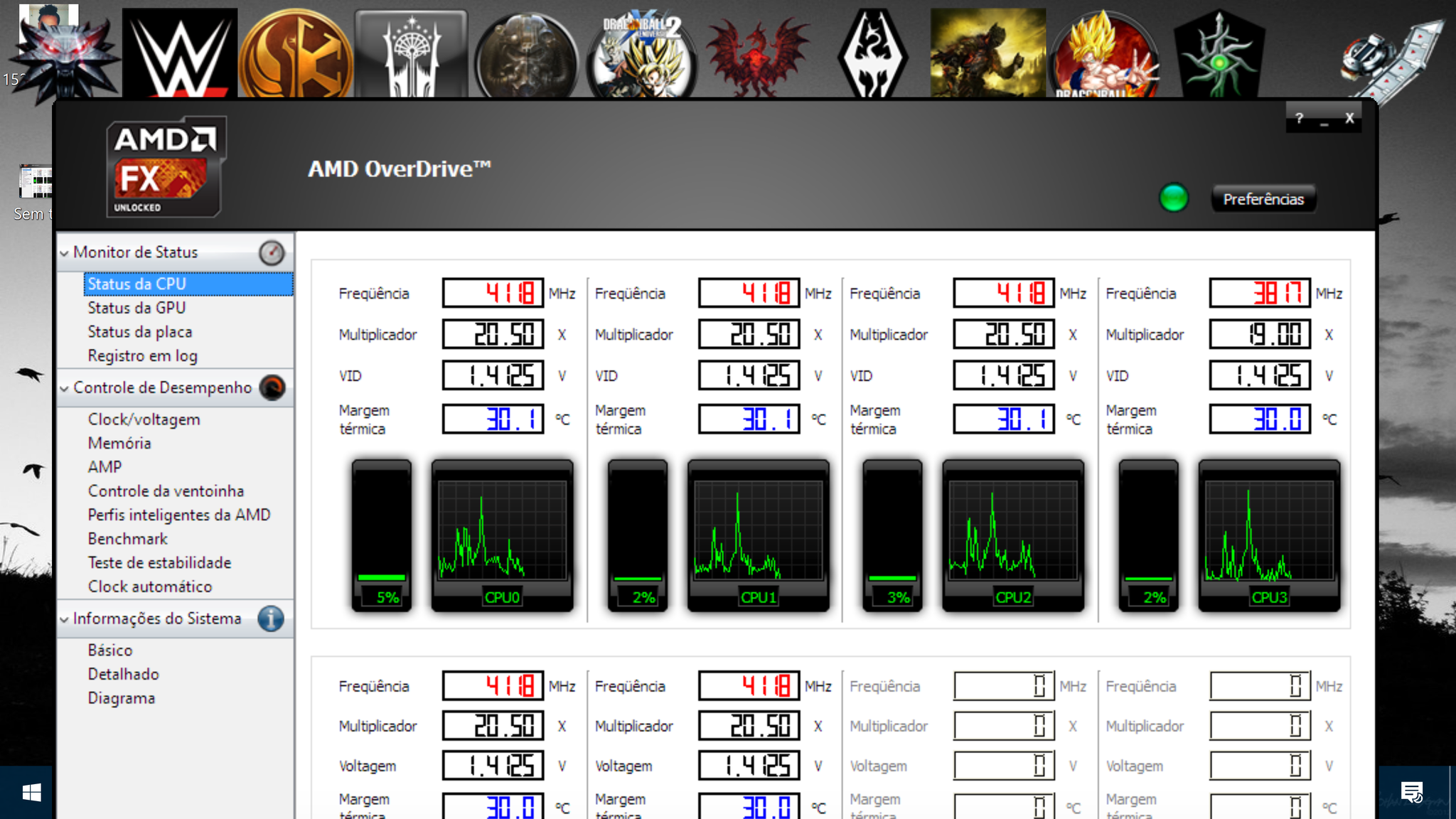Click CPU3 Freqüência value 3817
The height and width of the screenshot is (819, 1456).
pyautogui.click(x=1260, y=293)
